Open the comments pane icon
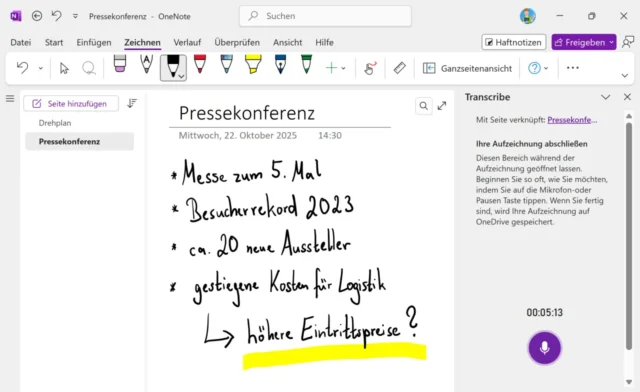The image size is (640, 392). (628, 42)
